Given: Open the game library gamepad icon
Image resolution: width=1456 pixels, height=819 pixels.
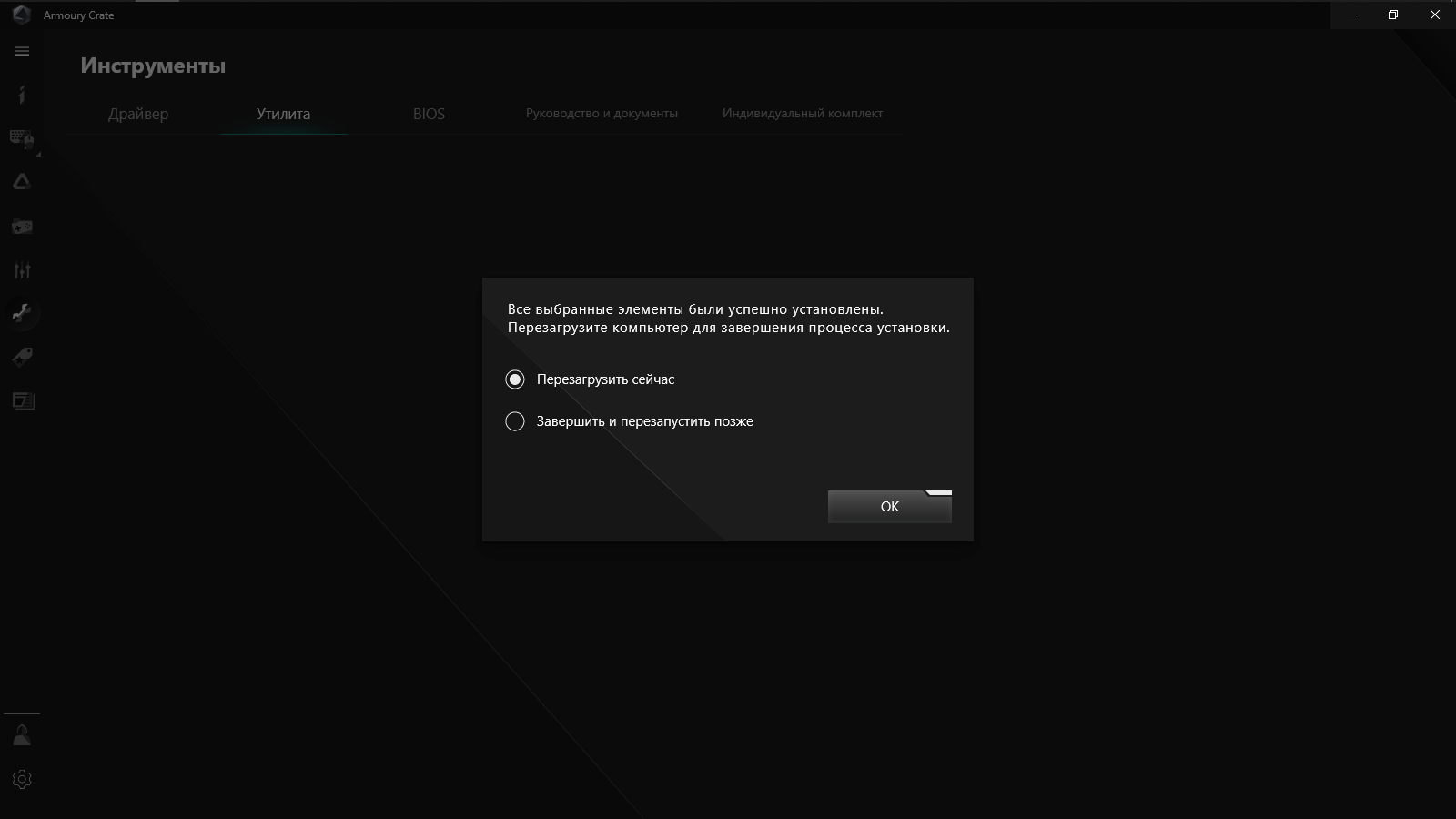Looking at the screenshot, I should tap(22, 226).
